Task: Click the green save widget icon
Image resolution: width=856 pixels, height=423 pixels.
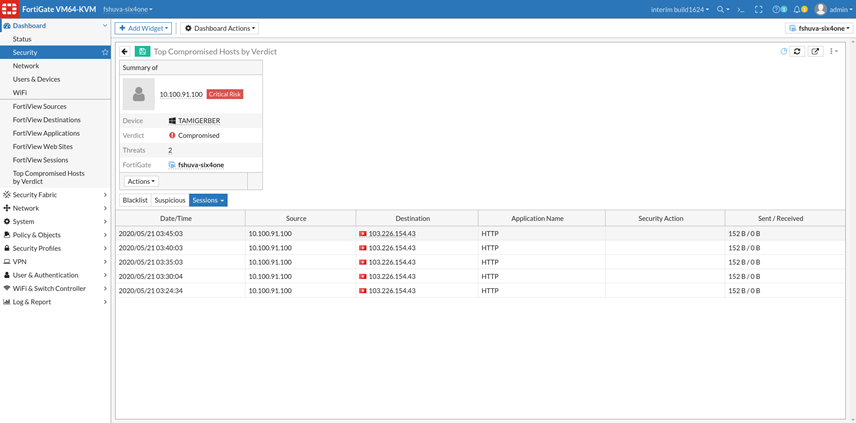Action: pos(143,51)
